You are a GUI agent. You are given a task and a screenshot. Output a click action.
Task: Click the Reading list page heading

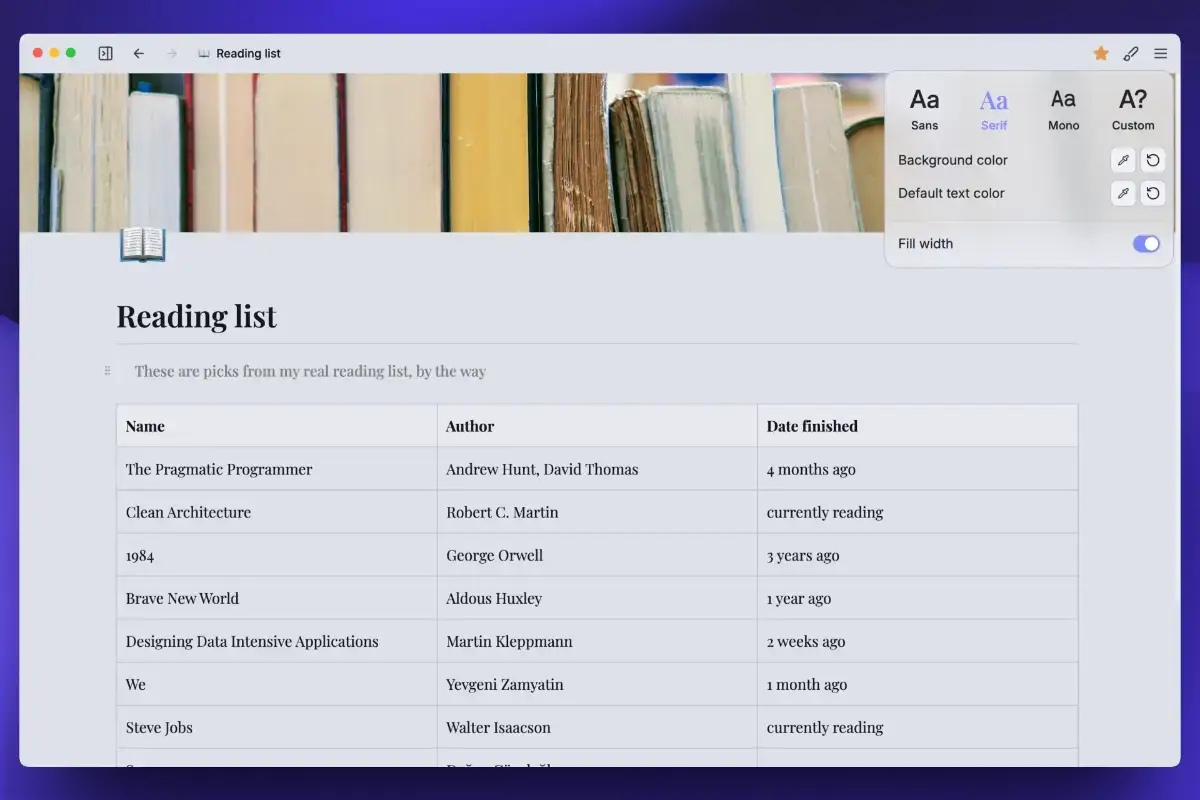coord(197,316)
